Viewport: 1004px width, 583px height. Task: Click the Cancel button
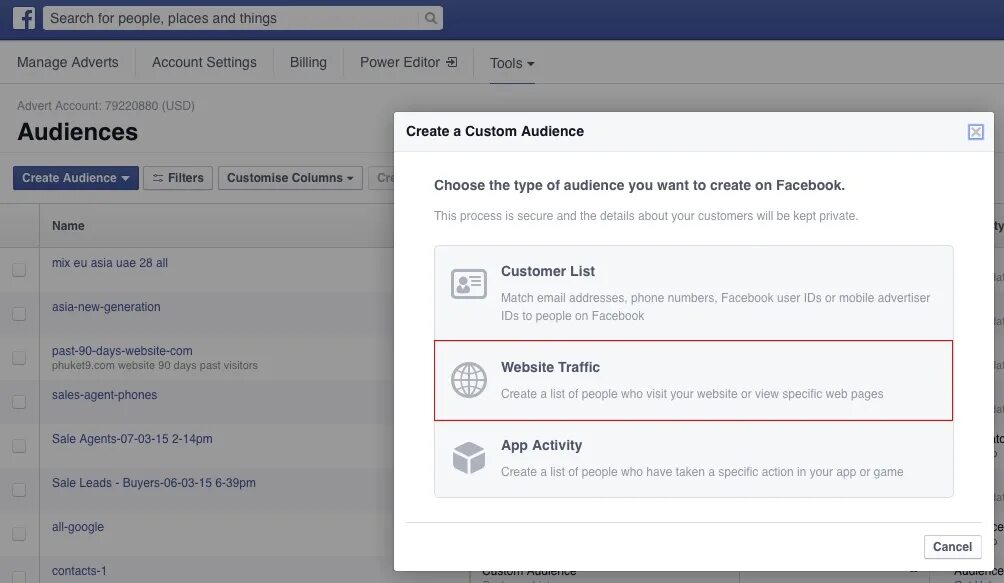[952, 547]
